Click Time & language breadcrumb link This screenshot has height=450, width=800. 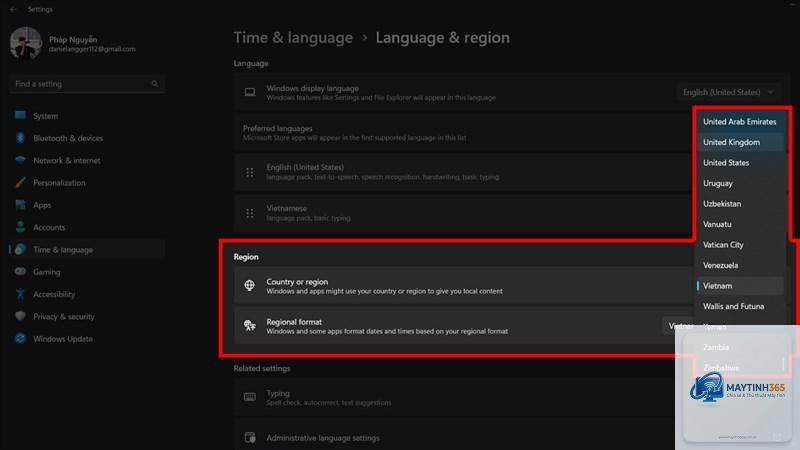coord(293,37)
